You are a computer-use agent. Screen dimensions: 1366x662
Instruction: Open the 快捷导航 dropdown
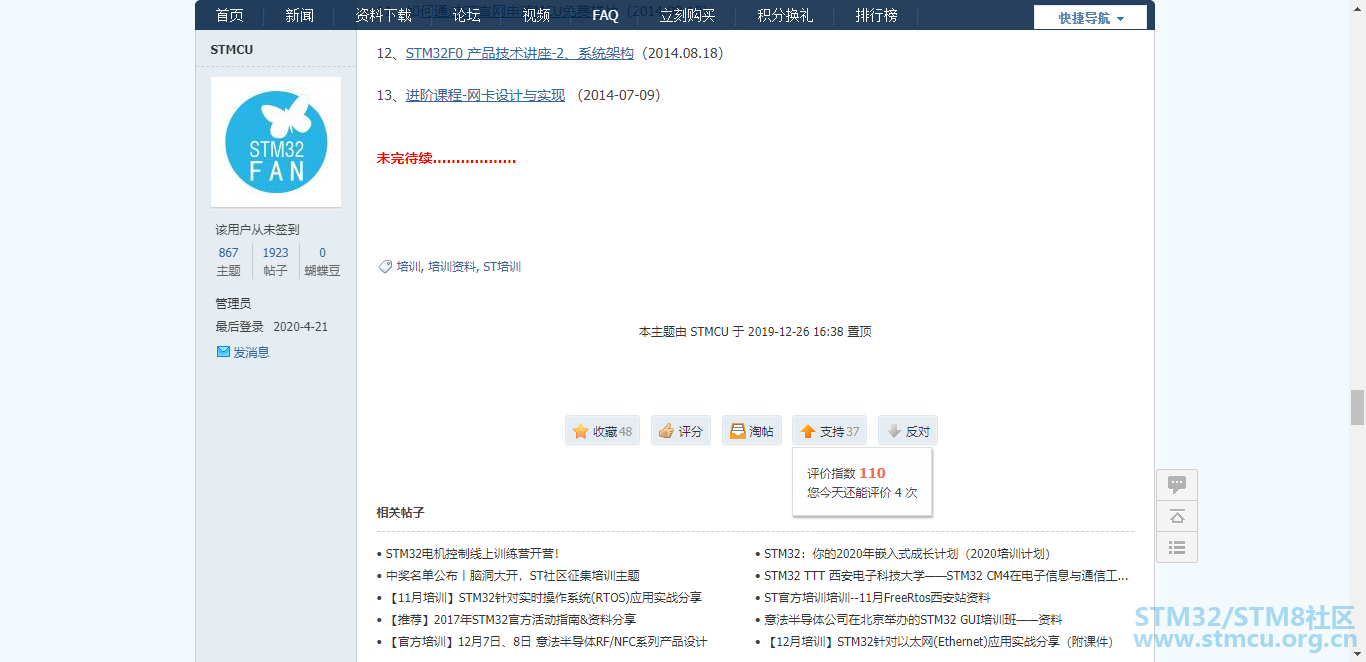[x=1090, y=18]
